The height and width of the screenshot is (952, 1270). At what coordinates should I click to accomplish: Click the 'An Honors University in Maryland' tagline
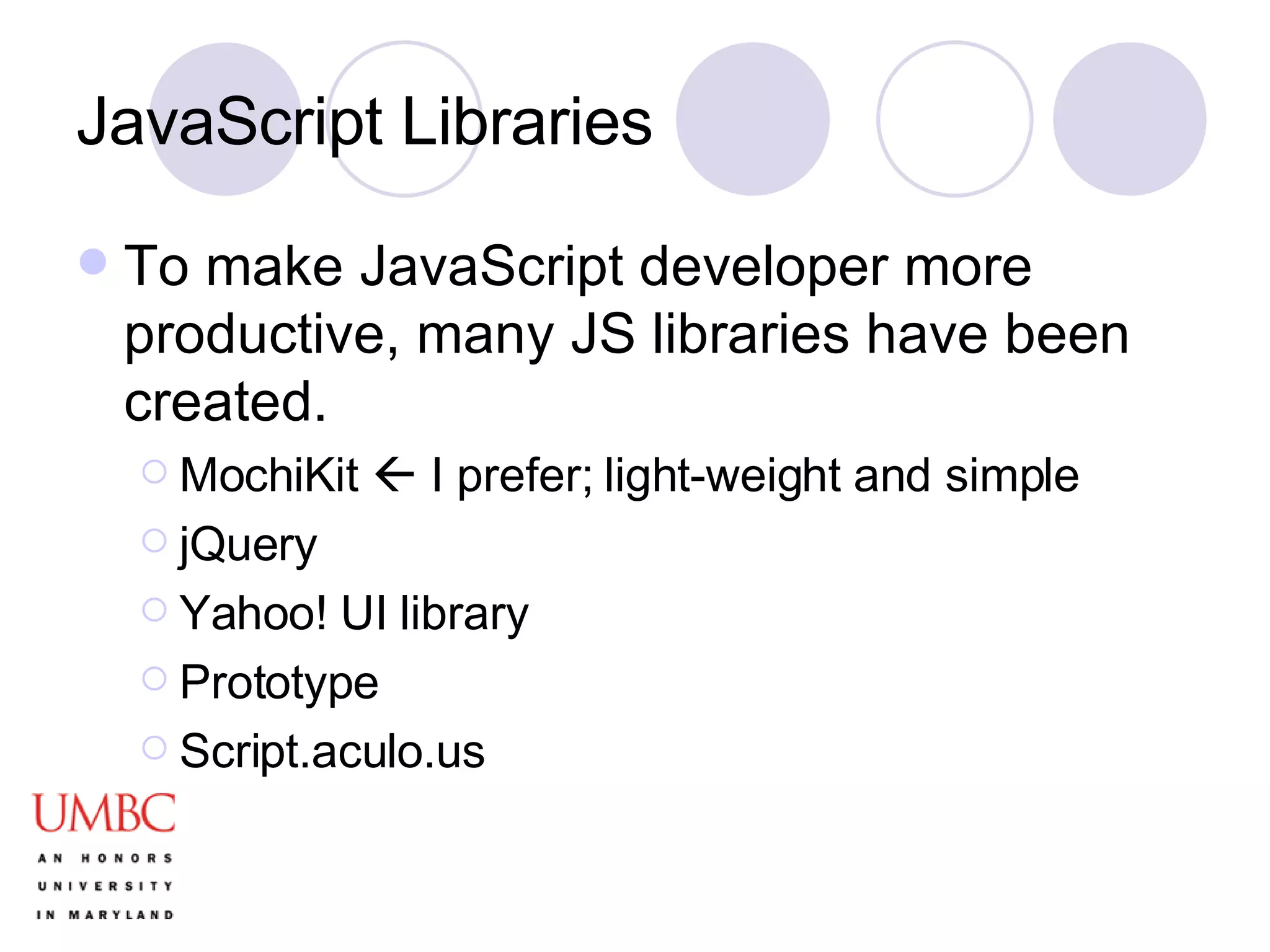coord(105,886)
